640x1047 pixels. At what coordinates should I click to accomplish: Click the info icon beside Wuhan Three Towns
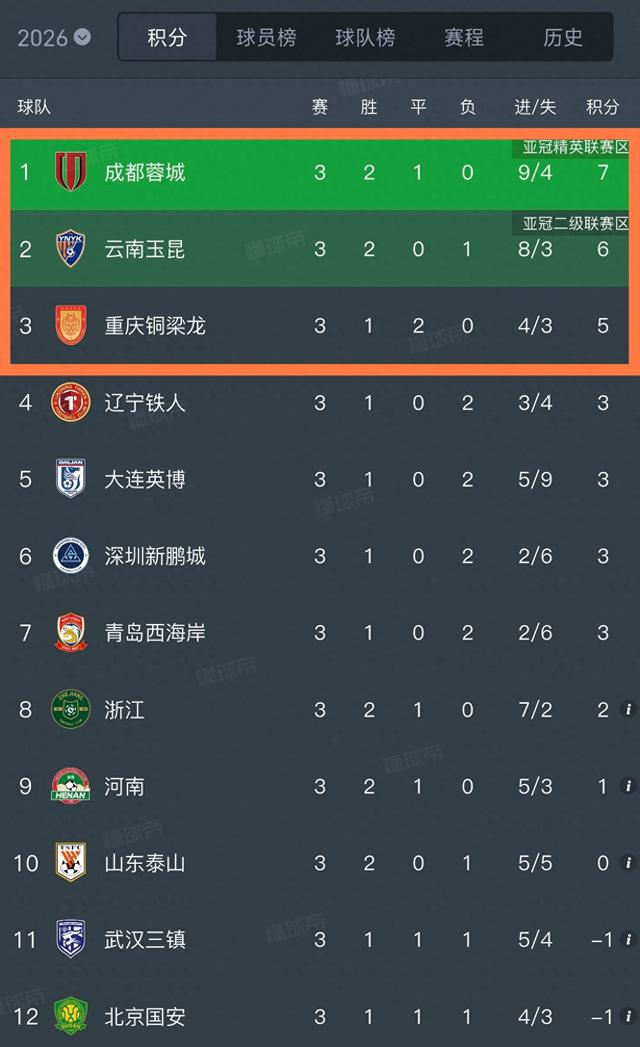pos(627,940)
